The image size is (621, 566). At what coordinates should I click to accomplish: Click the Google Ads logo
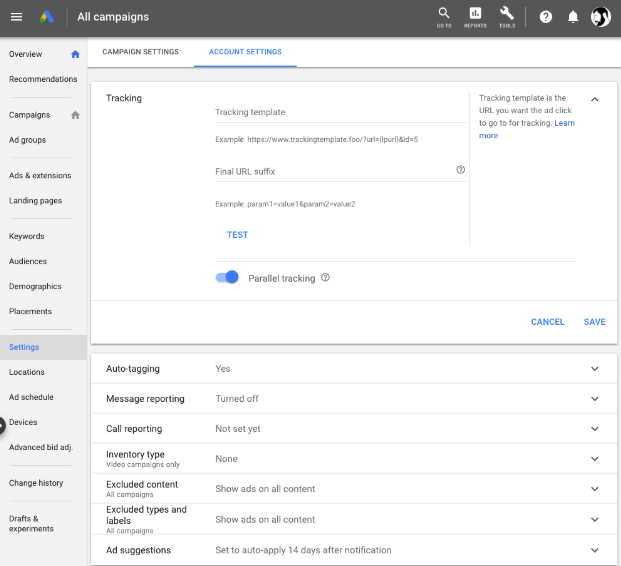47,17
